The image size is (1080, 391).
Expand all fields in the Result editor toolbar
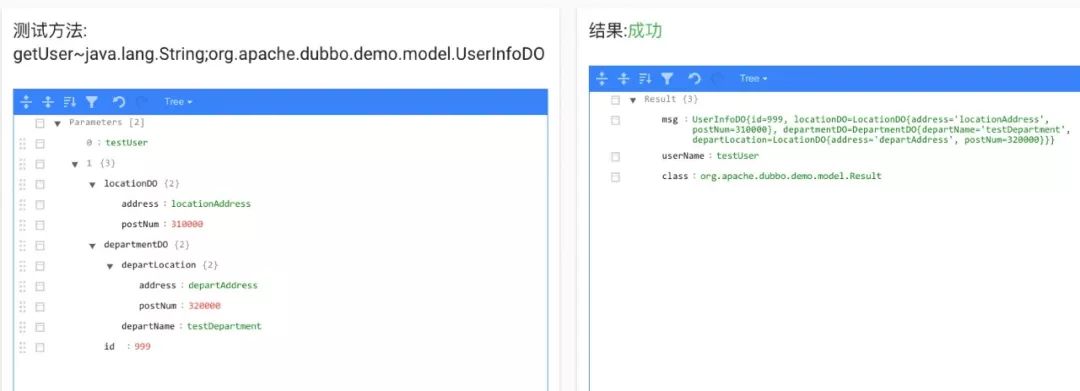[602, 78]
